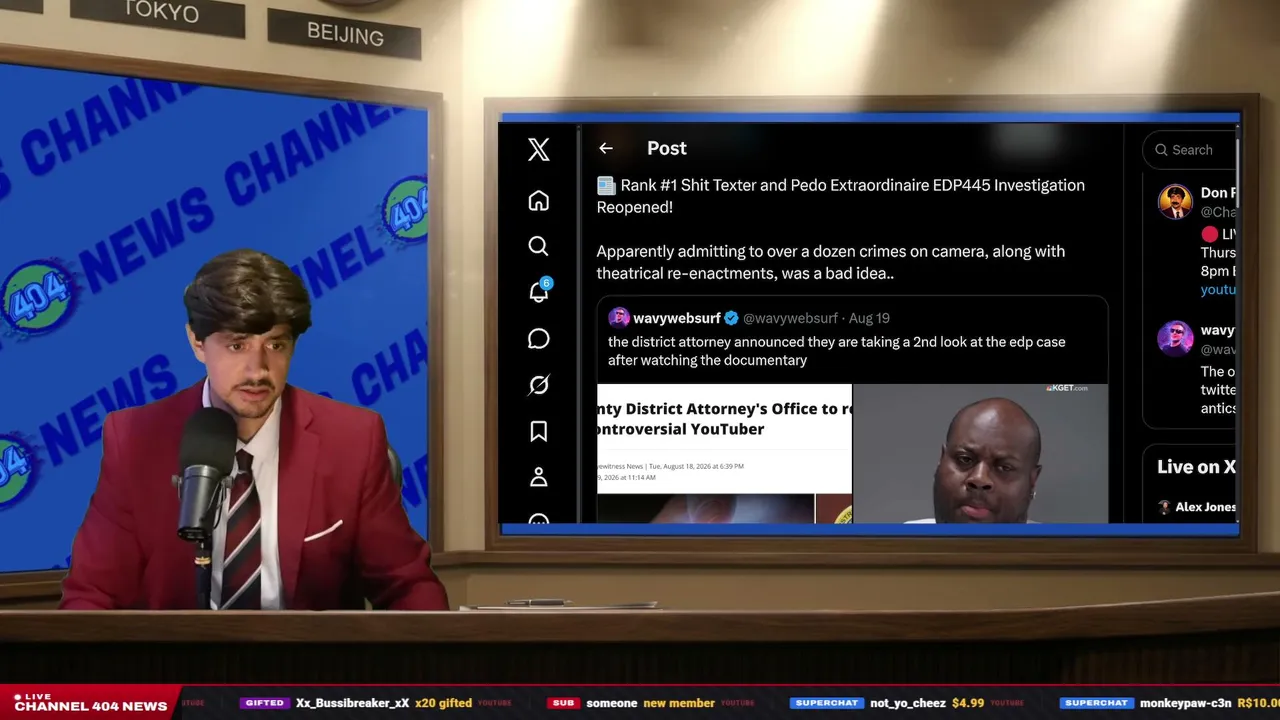1280x720 pixels.
Task: Click the Alex Jones avatar under Live on X
Action: pos(1164,507)
